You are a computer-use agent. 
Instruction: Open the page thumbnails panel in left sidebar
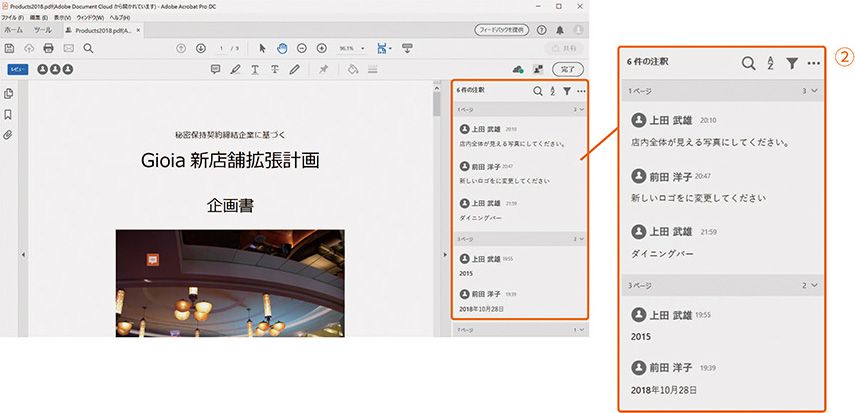coord(8,94)
